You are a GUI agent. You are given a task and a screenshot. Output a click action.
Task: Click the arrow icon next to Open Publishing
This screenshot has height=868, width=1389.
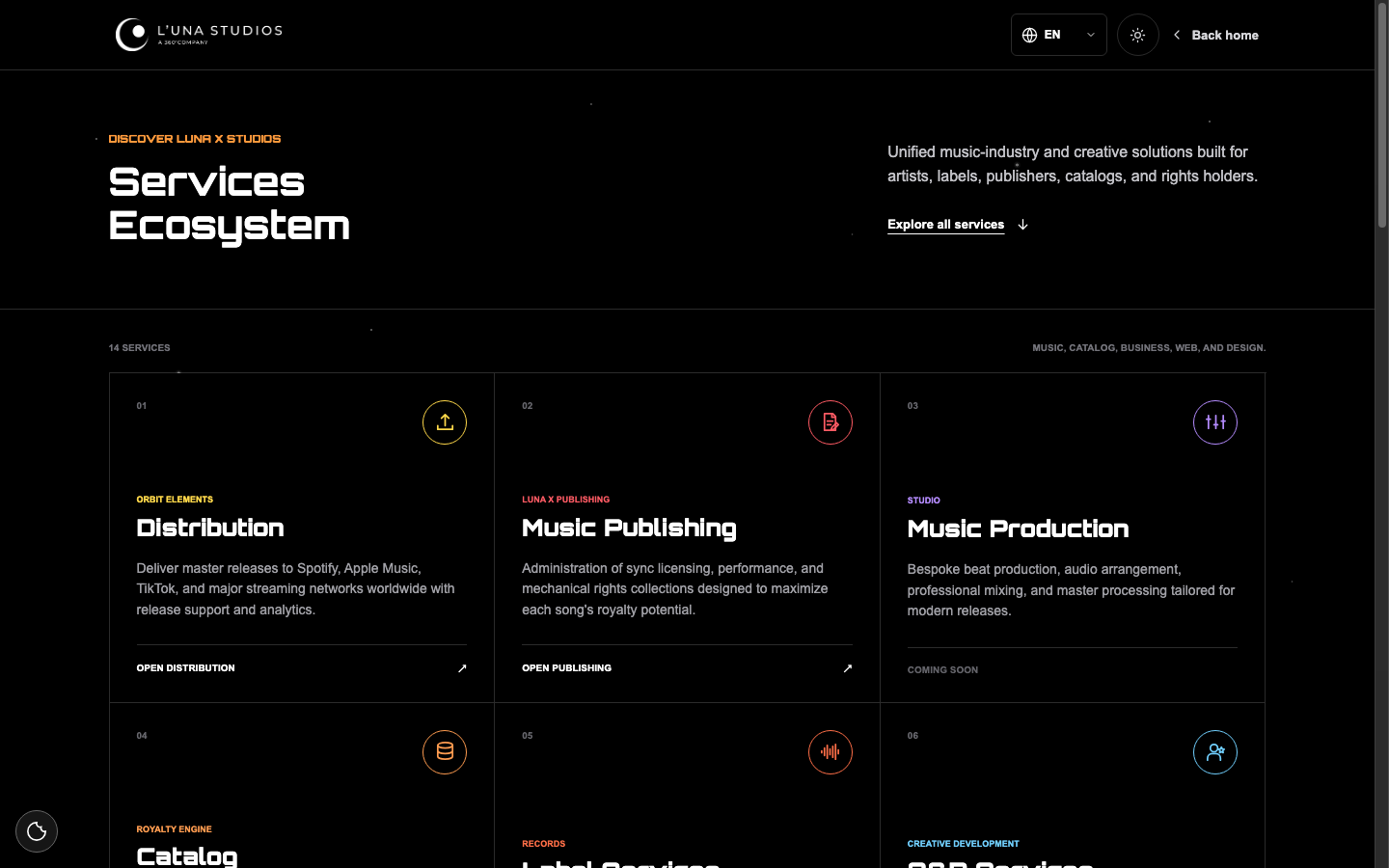coord(848,668)
